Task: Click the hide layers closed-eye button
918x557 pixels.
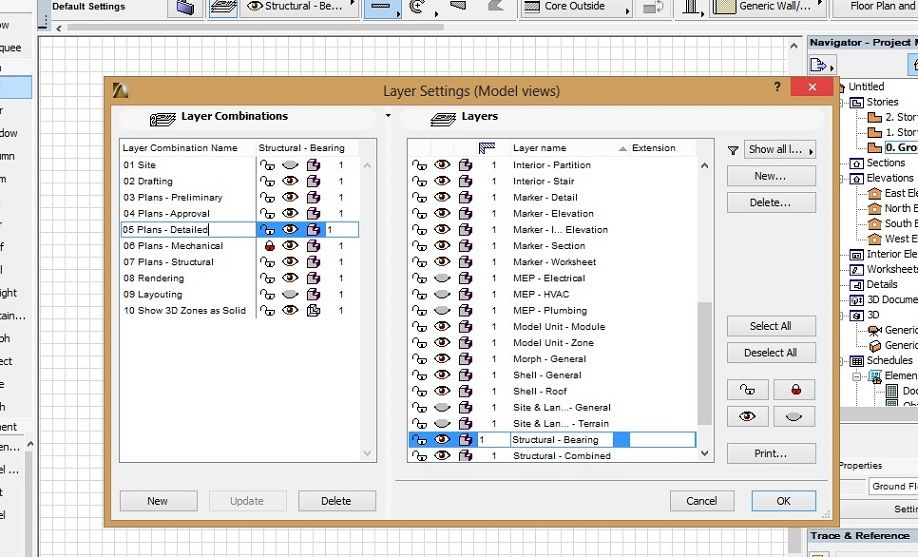Action: point(794,417)
